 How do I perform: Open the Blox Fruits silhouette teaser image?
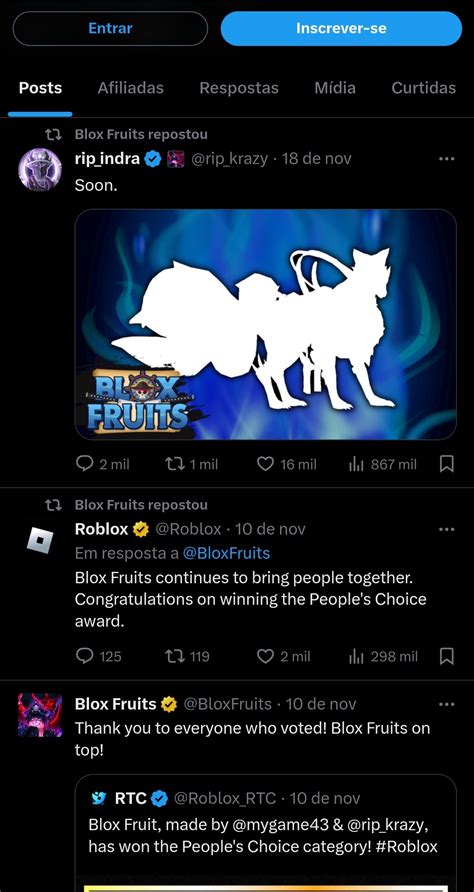coord(266,325)
